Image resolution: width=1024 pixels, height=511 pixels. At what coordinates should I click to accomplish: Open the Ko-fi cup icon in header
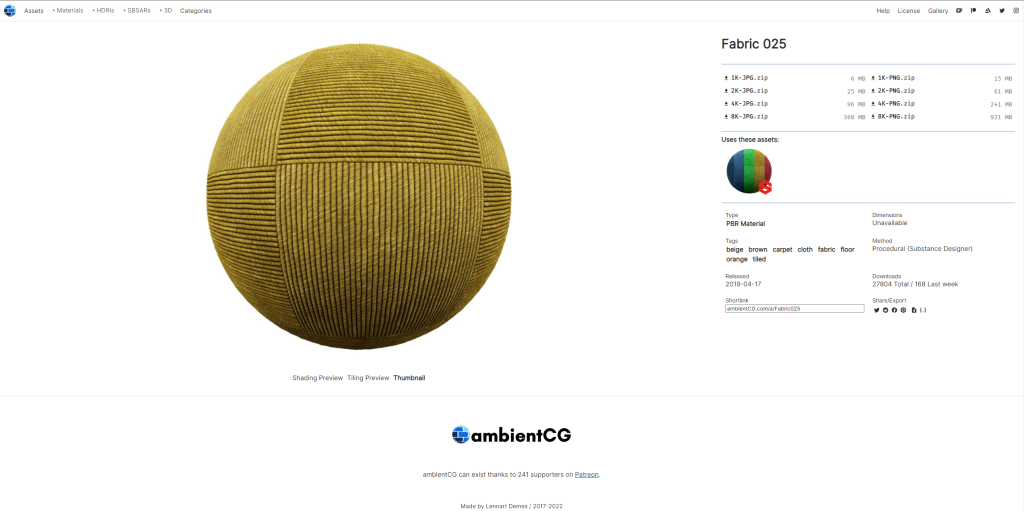[959, 10]
